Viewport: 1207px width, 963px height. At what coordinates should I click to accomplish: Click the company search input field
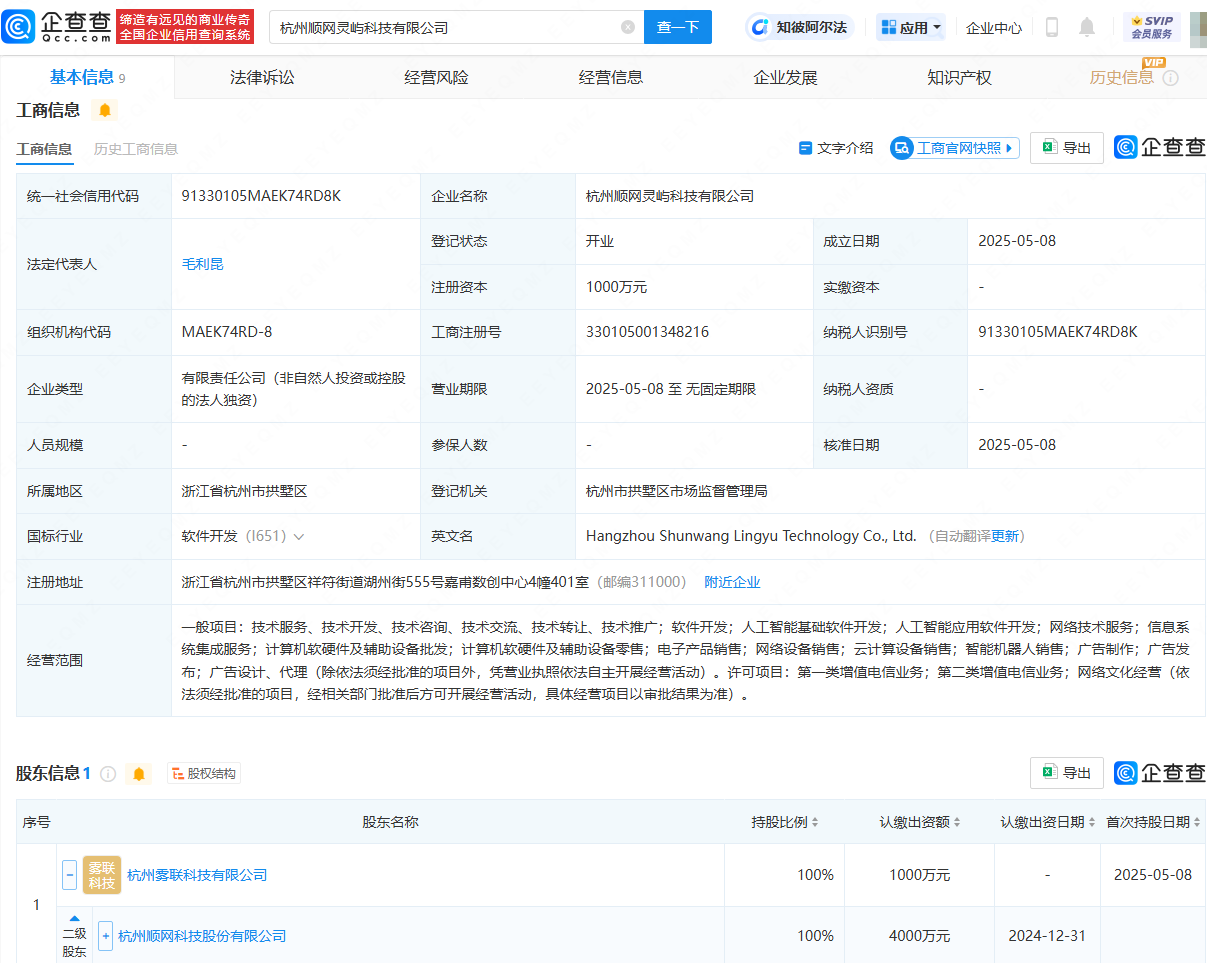click(x=447, y=27)
